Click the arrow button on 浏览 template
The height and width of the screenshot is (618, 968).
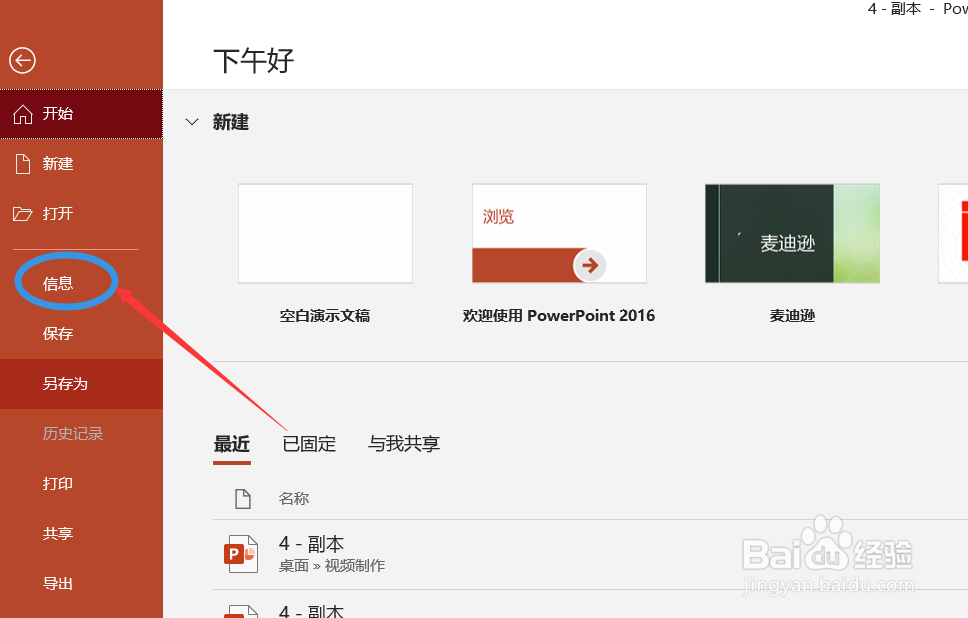point(590,265)
